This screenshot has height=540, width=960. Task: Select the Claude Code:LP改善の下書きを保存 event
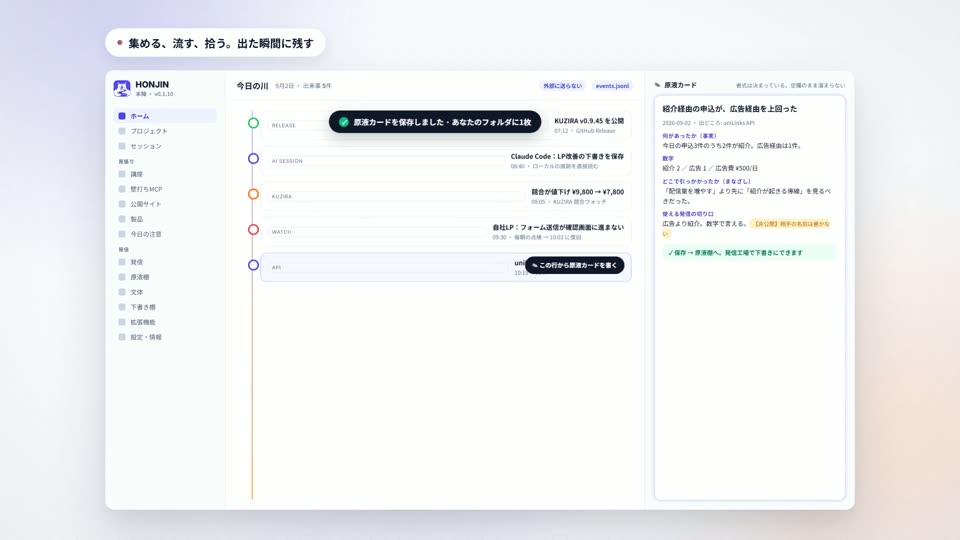[x=446, y=160]
